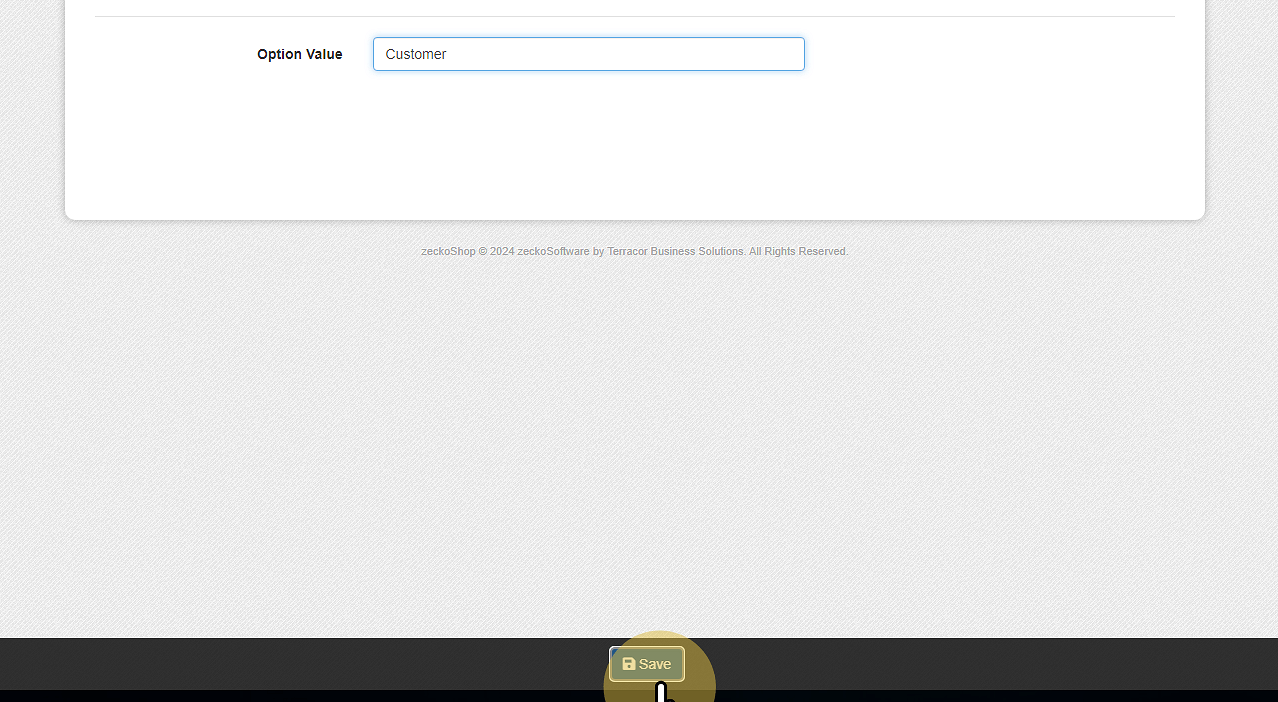Click the Option Value label

(x=299, y=54)
